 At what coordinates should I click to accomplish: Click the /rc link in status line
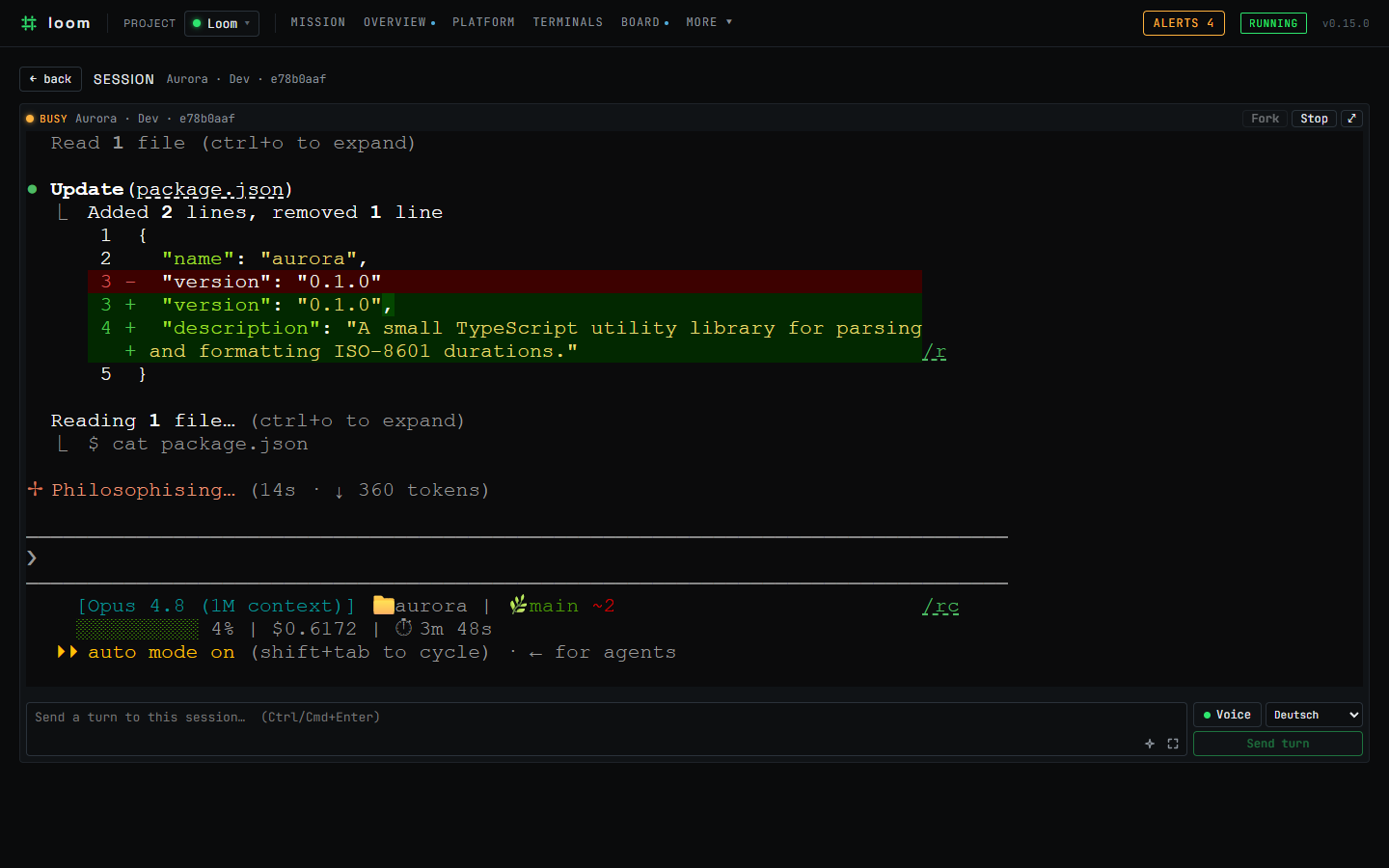(940, 607)
